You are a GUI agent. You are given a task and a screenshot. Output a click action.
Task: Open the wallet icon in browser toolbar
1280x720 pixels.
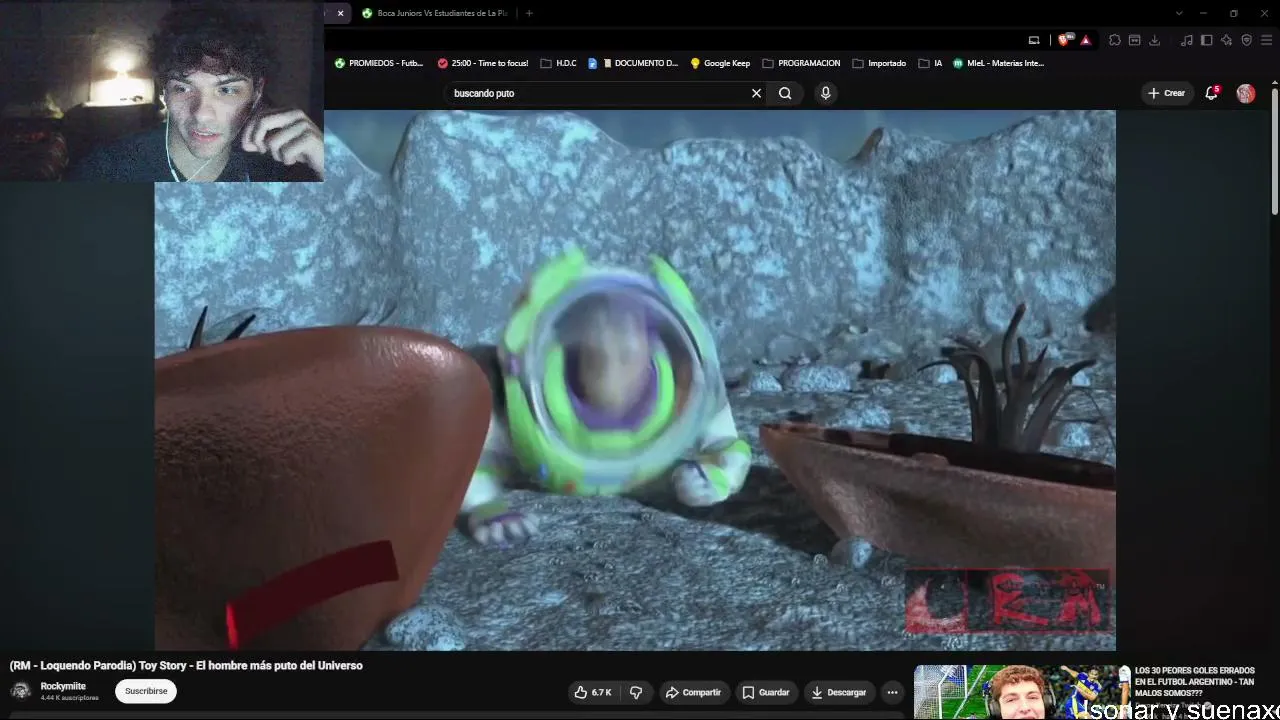(x=1134, y=40)
